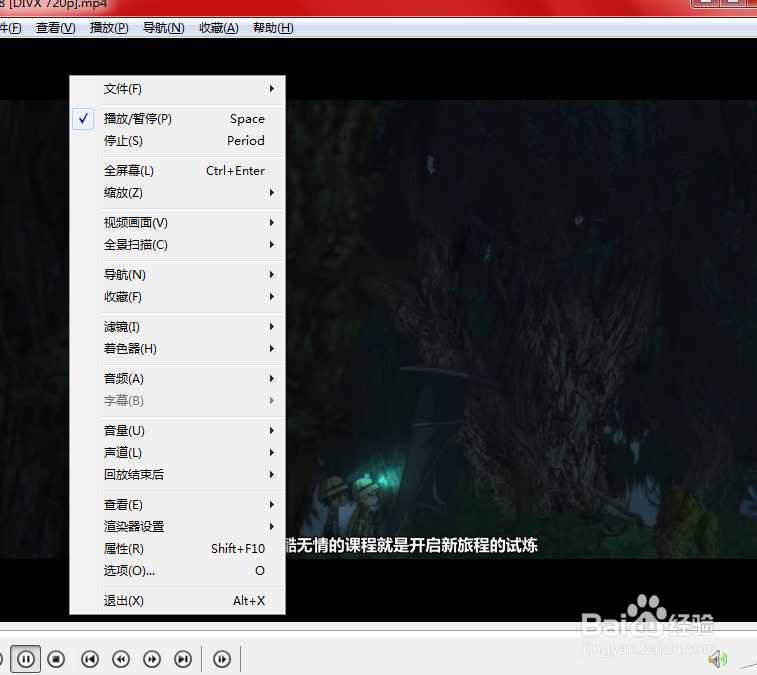Click the stop button in playback toolbar
The height and width of the screenshot is (675, 757).
coord(56,659)
